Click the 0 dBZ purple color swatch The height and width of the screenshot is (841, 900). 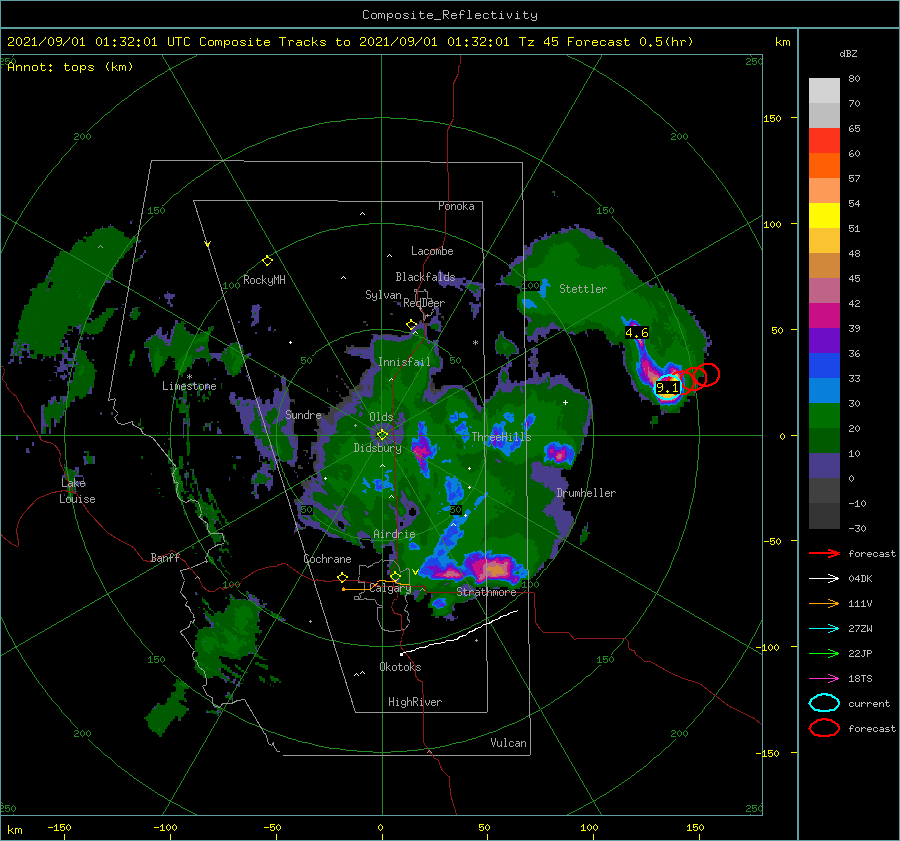tap(824, 465)
